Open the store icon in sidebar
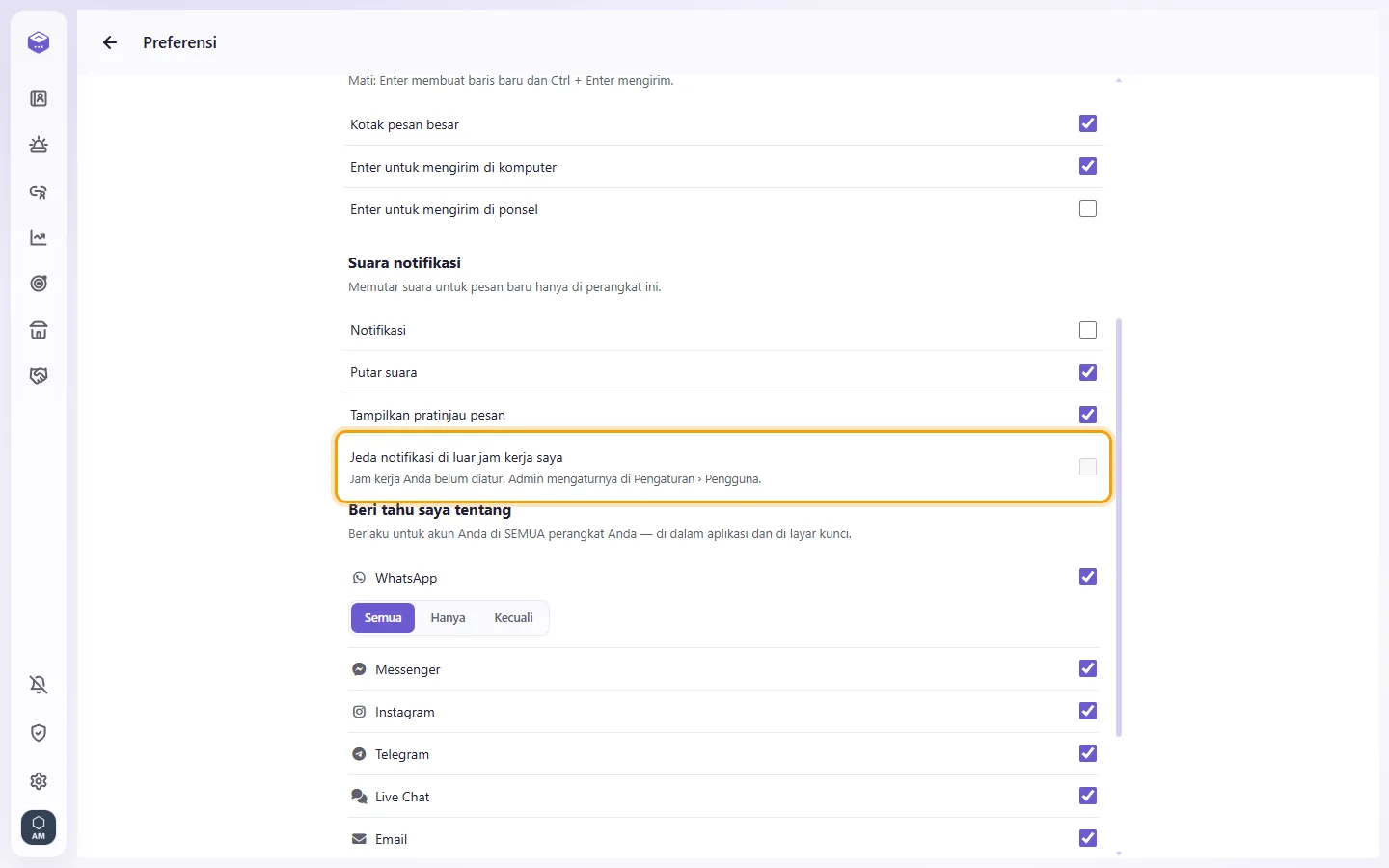 [x=39, y=330]
